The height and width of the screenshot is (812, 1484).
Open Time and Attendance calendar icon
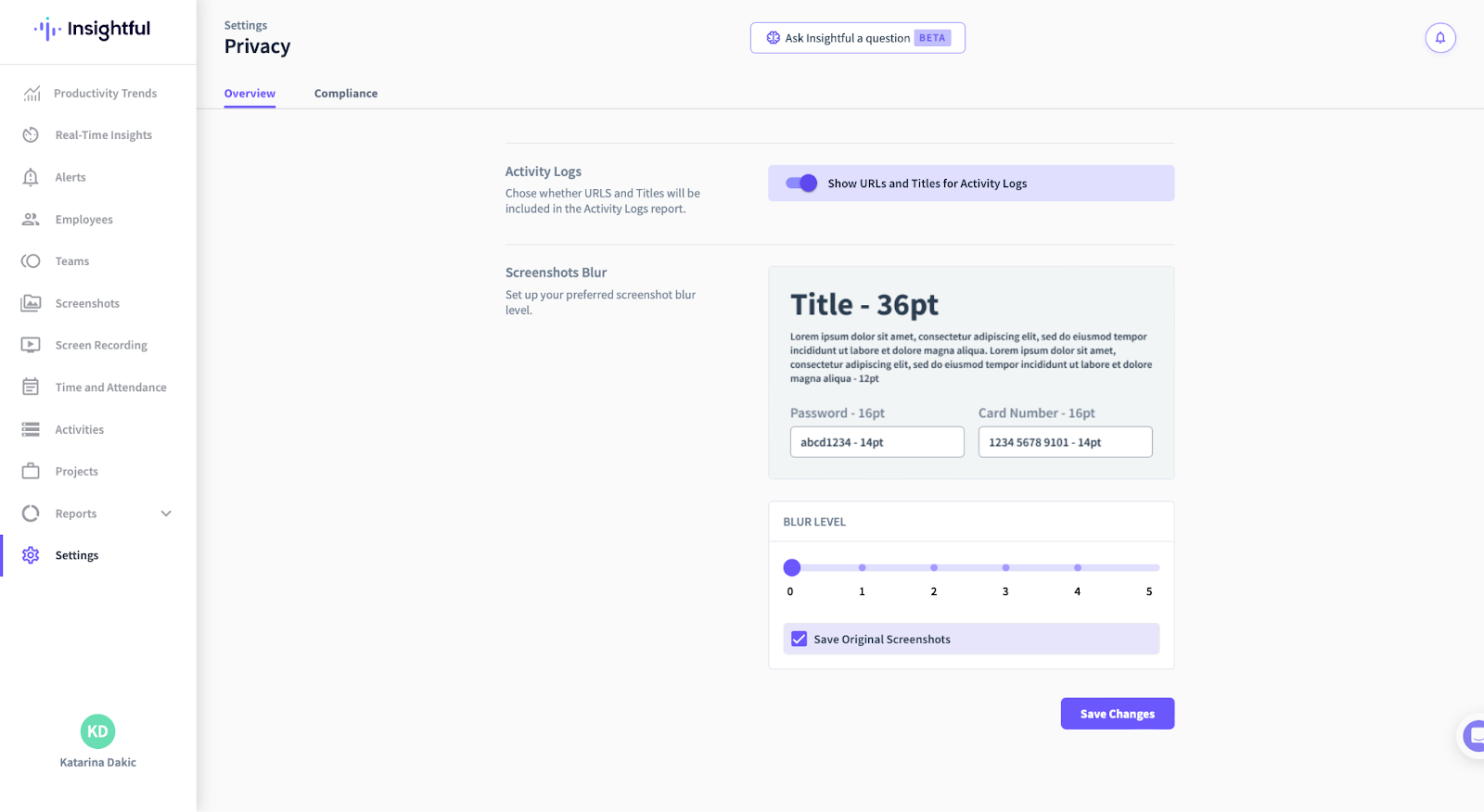point(31,387)
